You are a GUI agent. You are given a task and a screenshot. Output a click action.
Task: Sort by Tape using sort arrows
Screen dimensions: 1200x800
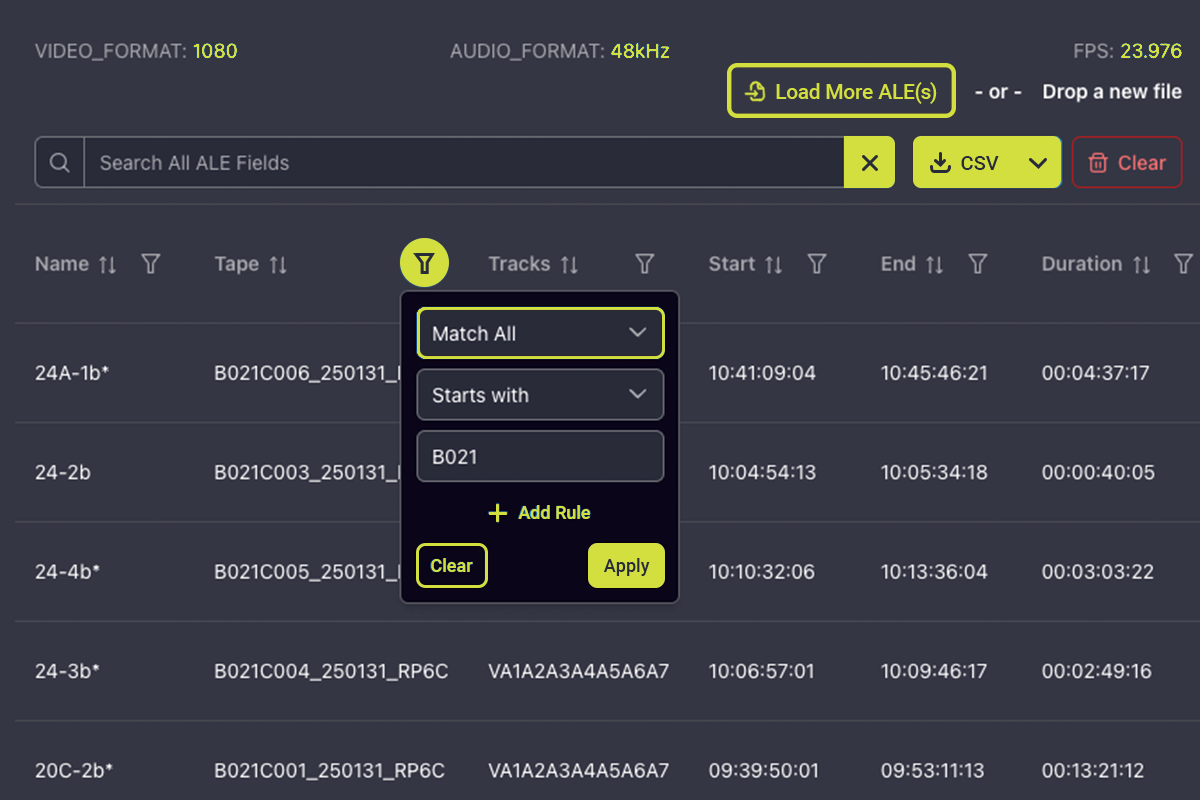[278, 265]
